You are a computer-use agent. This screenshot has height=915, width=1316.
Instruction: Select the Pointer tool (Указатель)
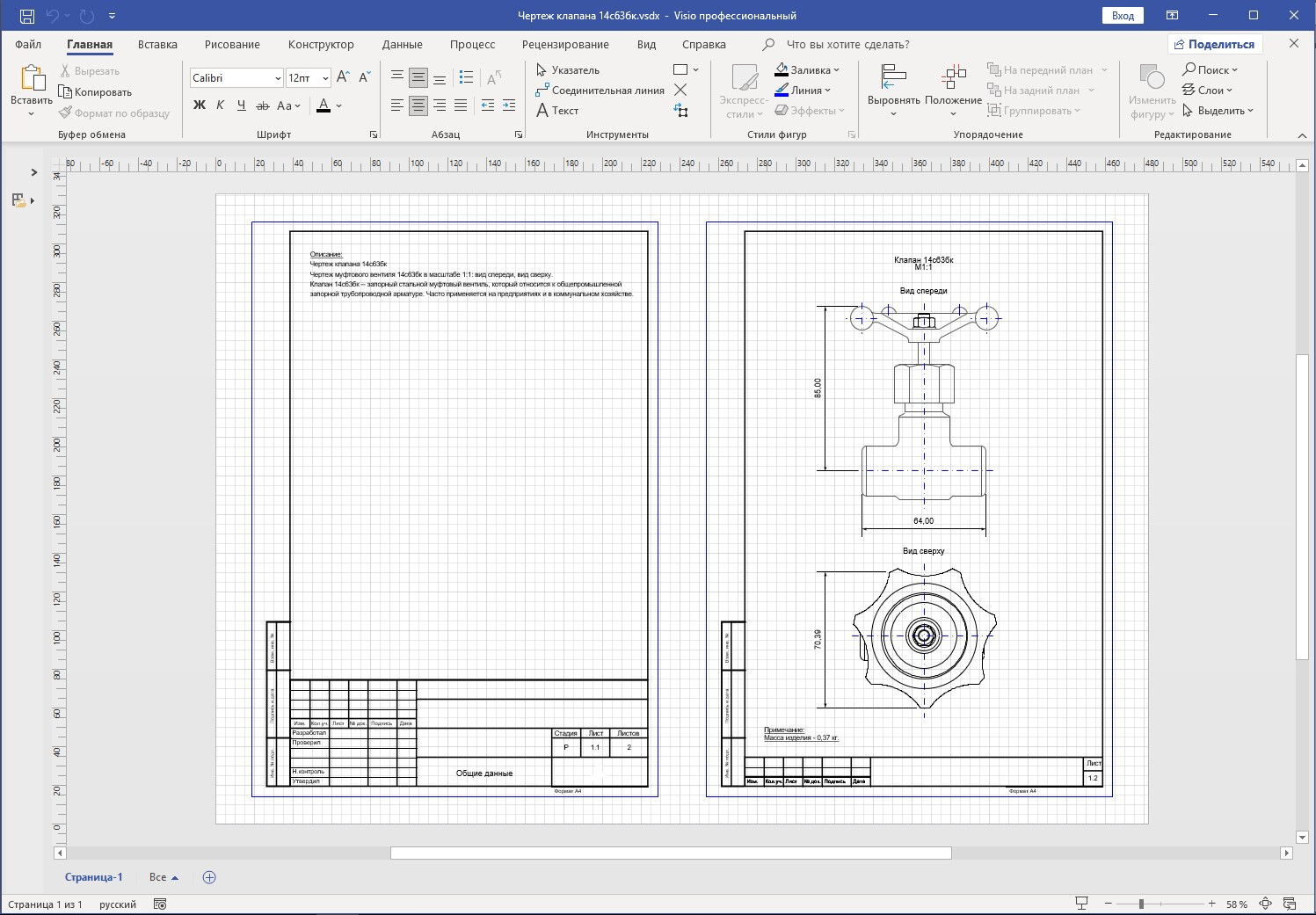pyautogui.click(x=568, y=70)
